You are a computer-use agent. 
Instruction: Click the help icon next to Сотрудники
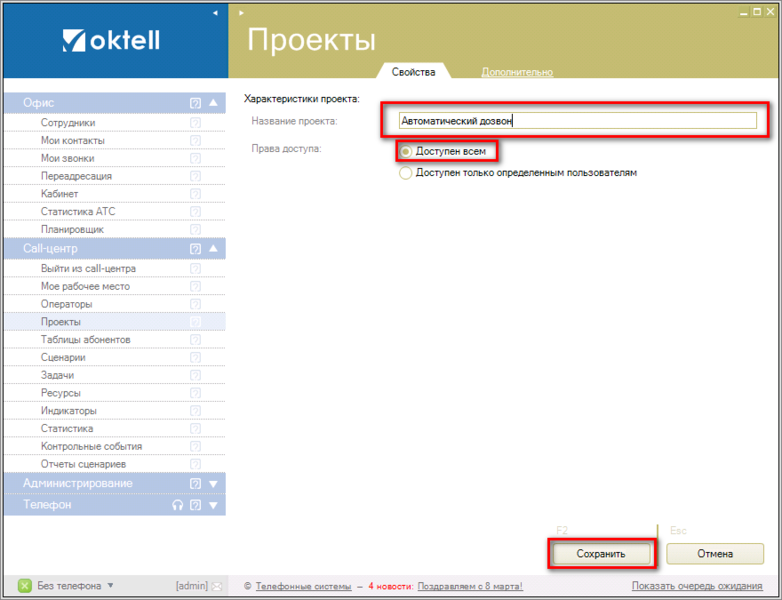coord(196,123)
